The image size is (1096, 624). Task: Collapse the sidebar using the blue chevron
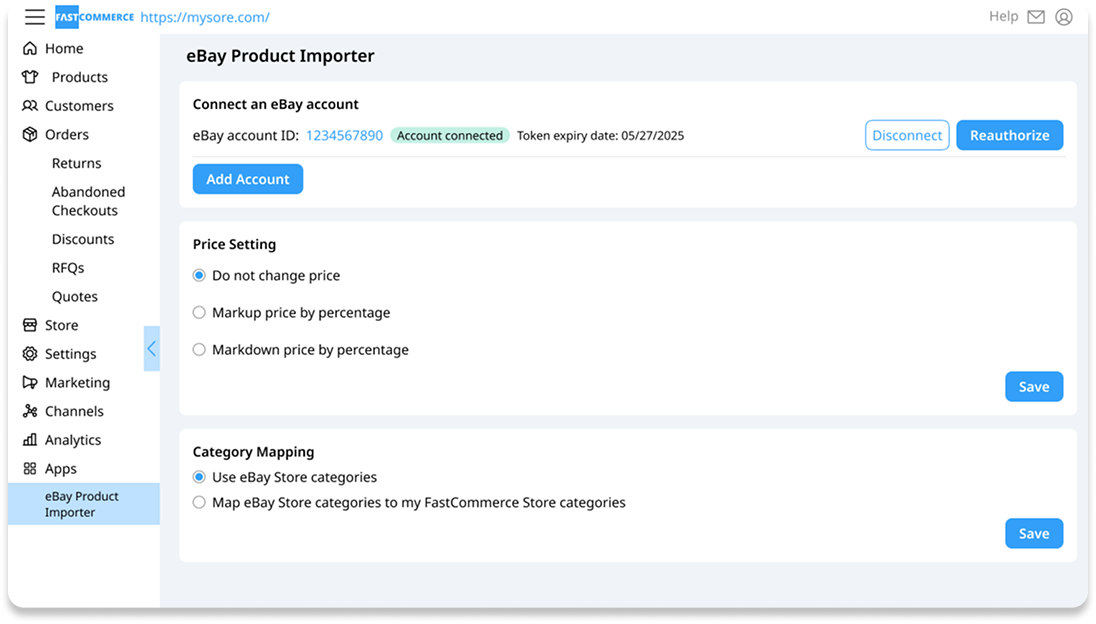152,348
